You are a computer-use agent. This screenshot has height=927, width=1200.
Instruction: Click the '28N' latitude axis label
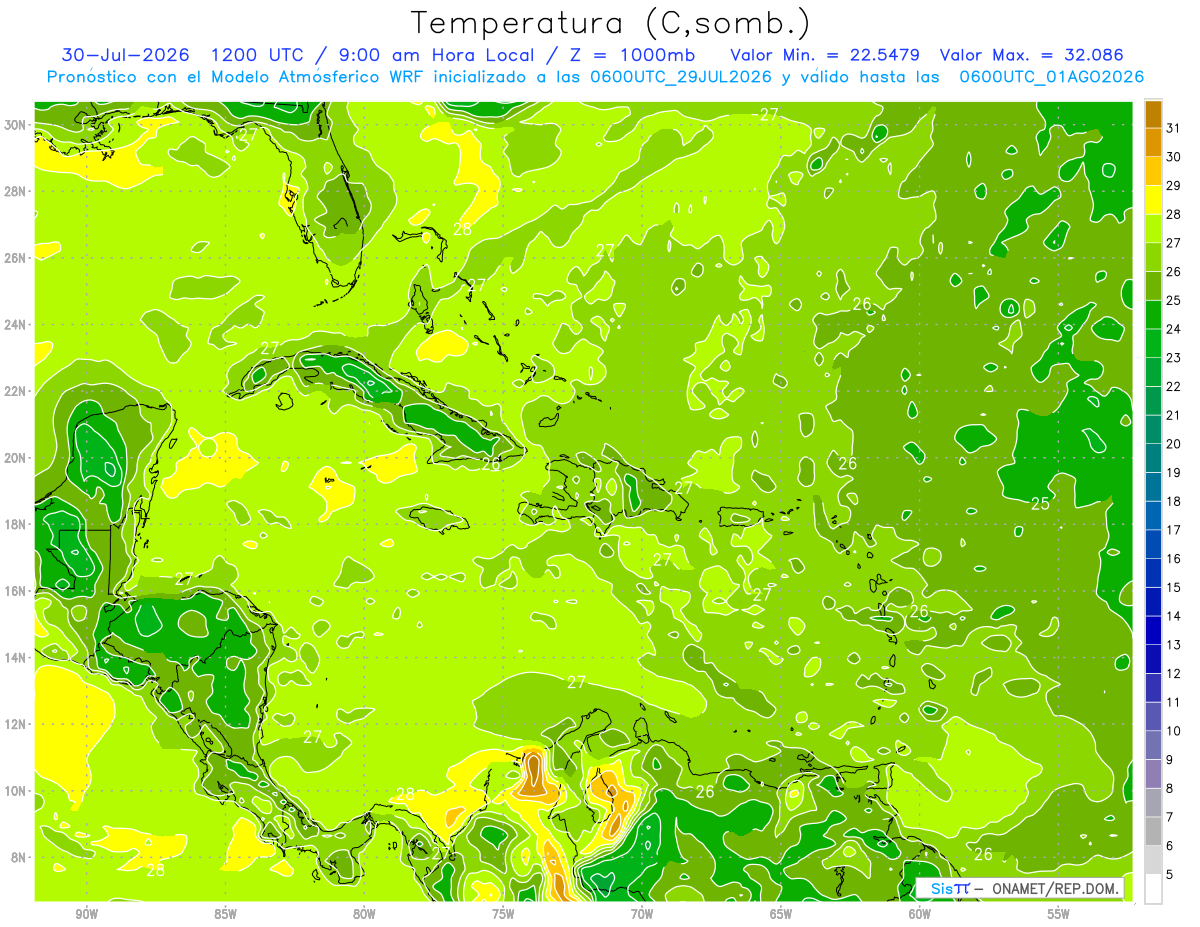tap(14, 191)
